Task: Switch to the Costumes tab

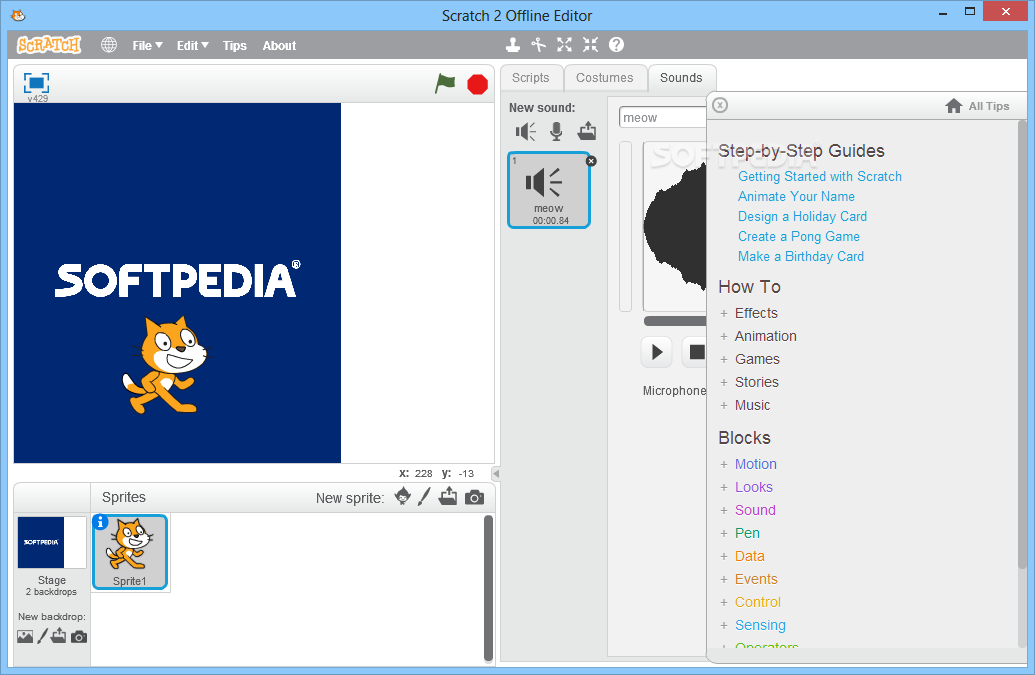Action: coord(605,78)
